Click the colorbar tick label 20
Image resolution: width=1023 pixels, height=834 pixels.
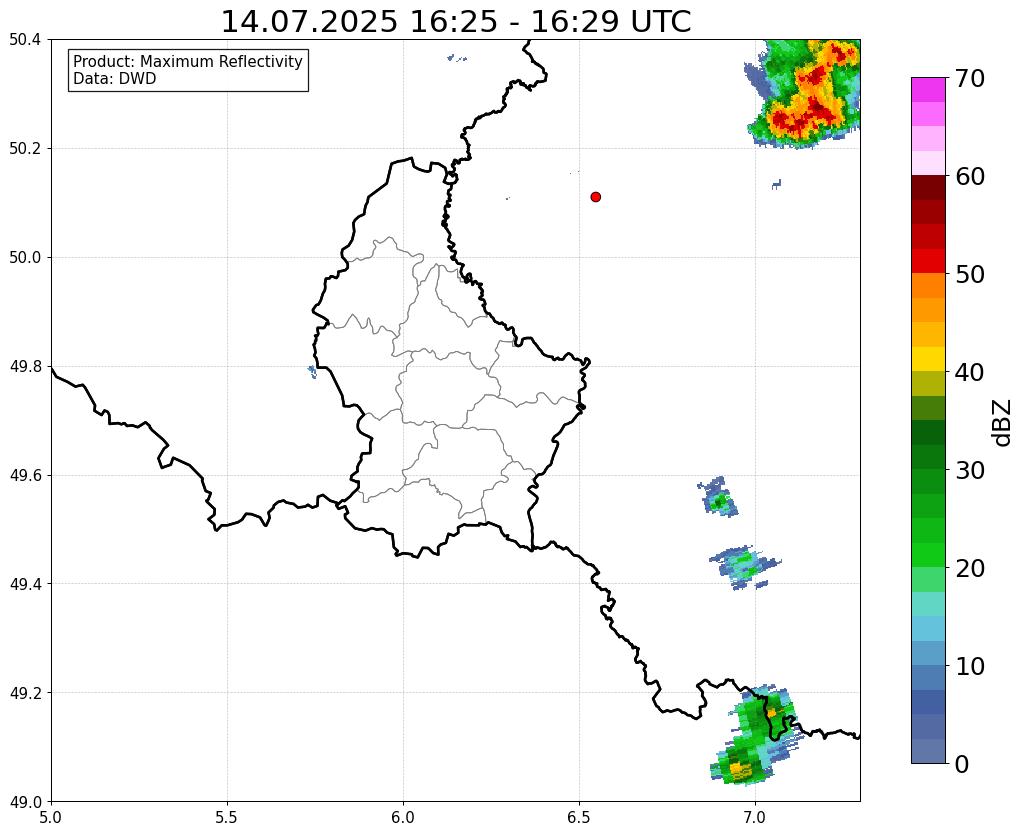970,568
